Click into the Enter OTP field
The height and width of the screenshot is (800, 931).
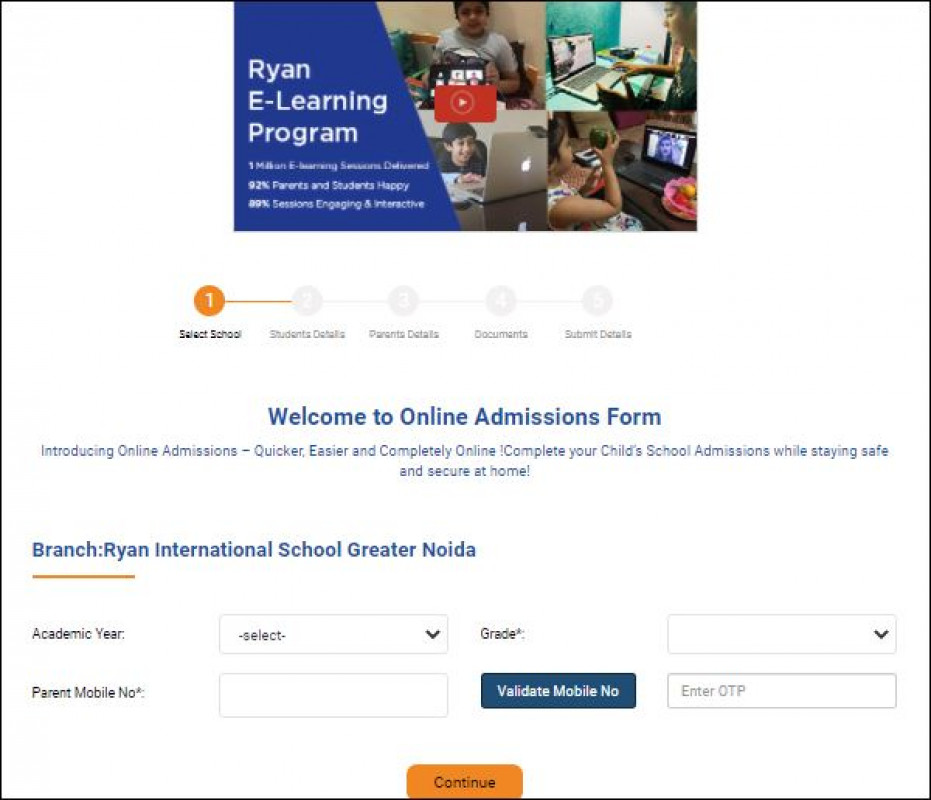(x=781, y=691)
